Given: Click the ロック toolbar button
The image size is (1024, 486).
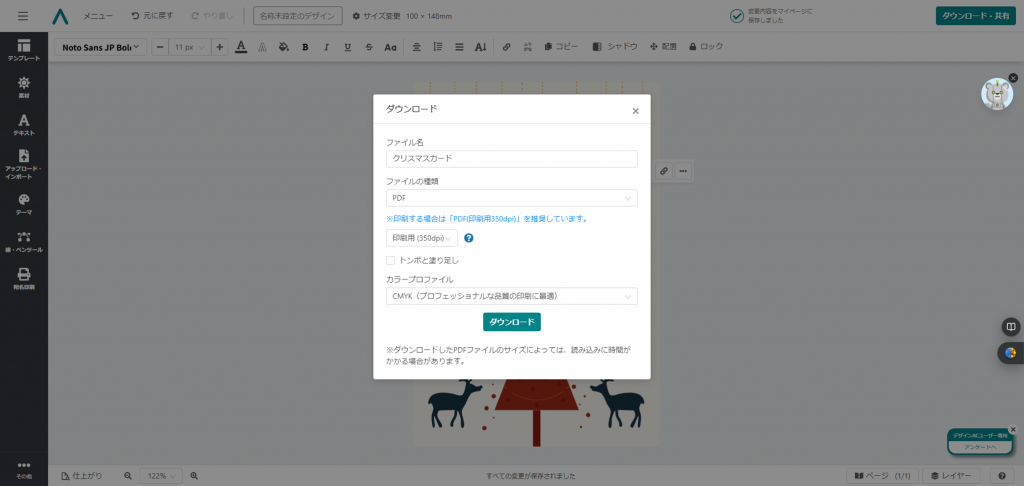Looking at the screenshot, I should coord(706,47).
